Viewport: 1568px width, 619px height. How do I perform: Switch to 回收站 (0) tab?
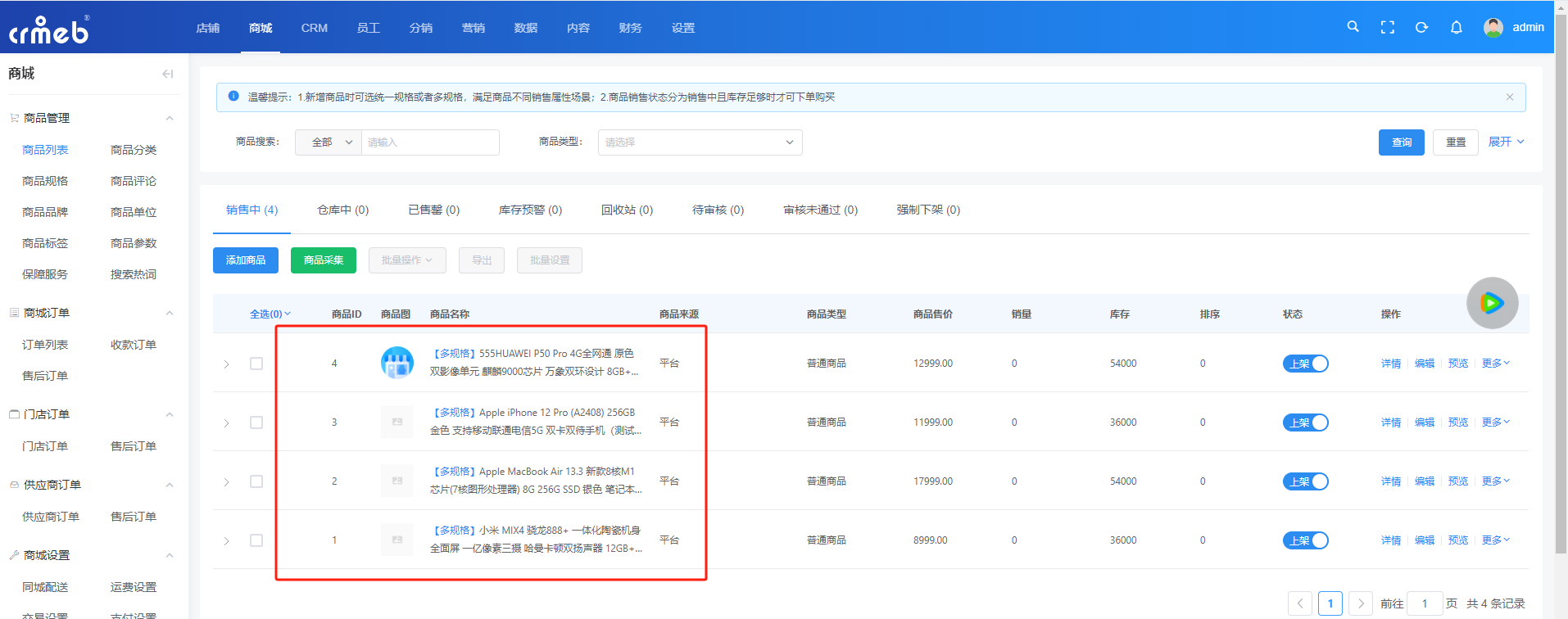point(628,210)
